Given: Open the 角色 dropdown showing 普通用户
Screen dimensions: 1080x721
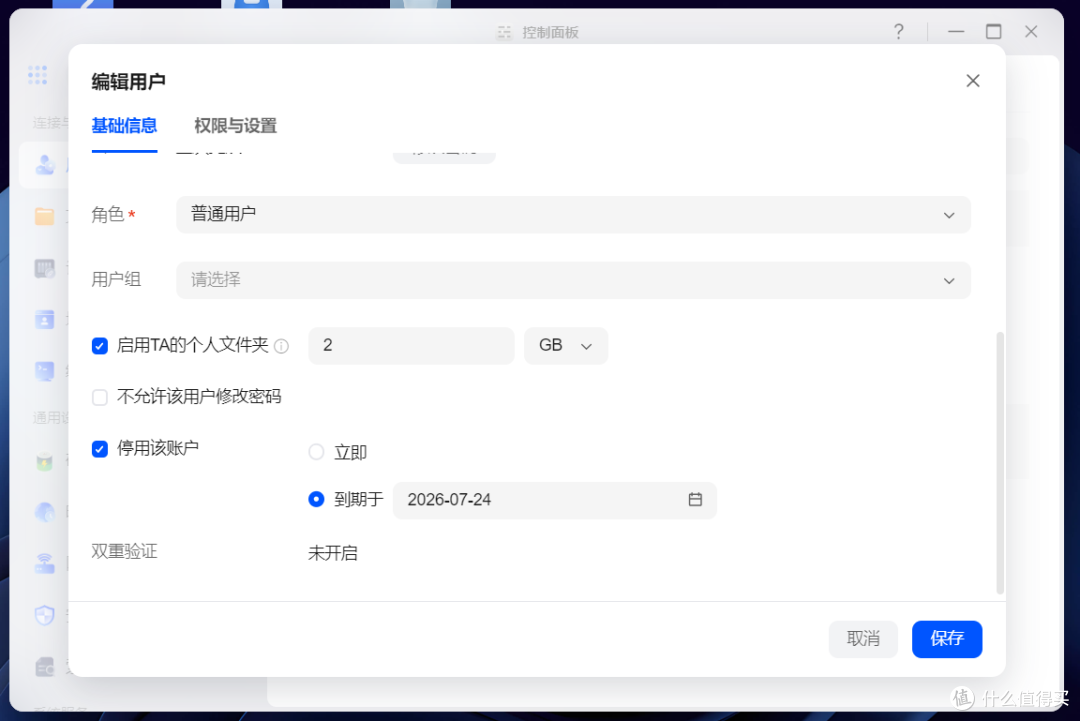Looking at the screenshot, I should (x=573, y=215).
